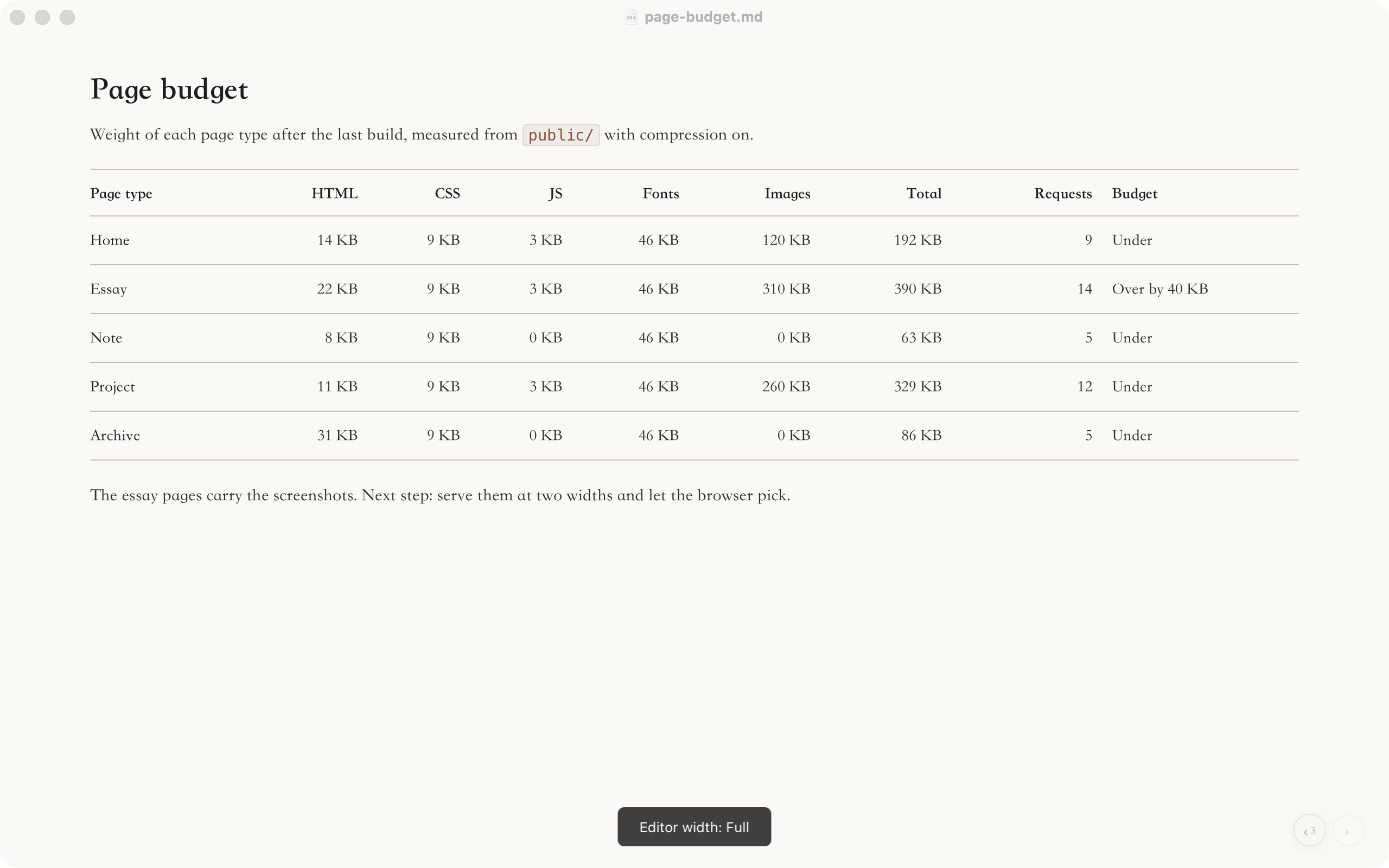The width and height of the screenshot is (1389, 868).
Task: Click the Fonts column header
Action: (661, 194)
